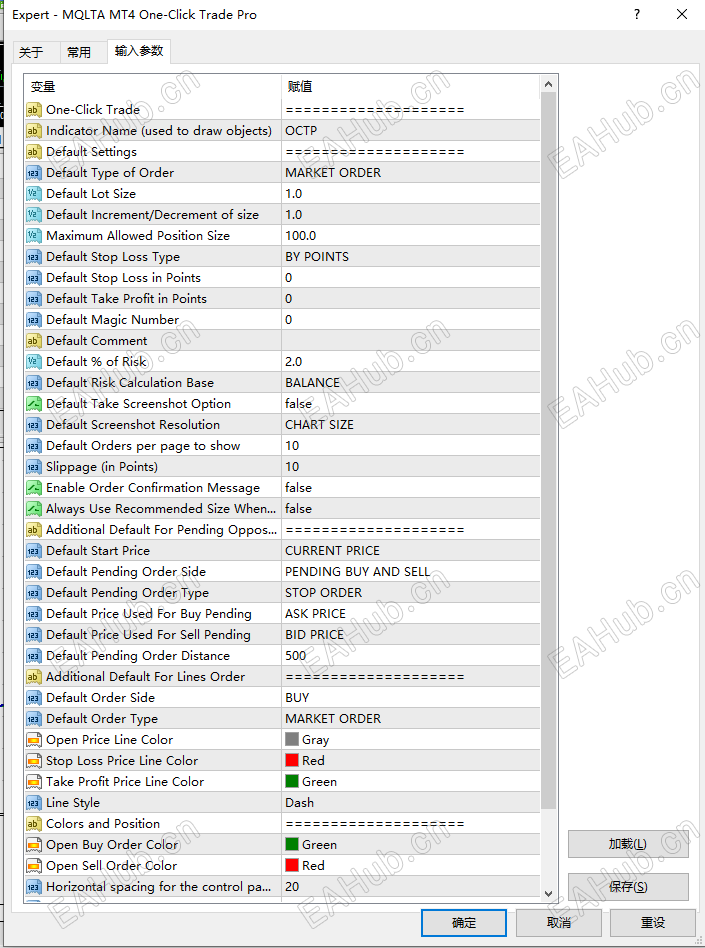Click the bool icon beside Enable Order Confirmation Message
Screen dimensions: 705x948
(x=33, y=488)
